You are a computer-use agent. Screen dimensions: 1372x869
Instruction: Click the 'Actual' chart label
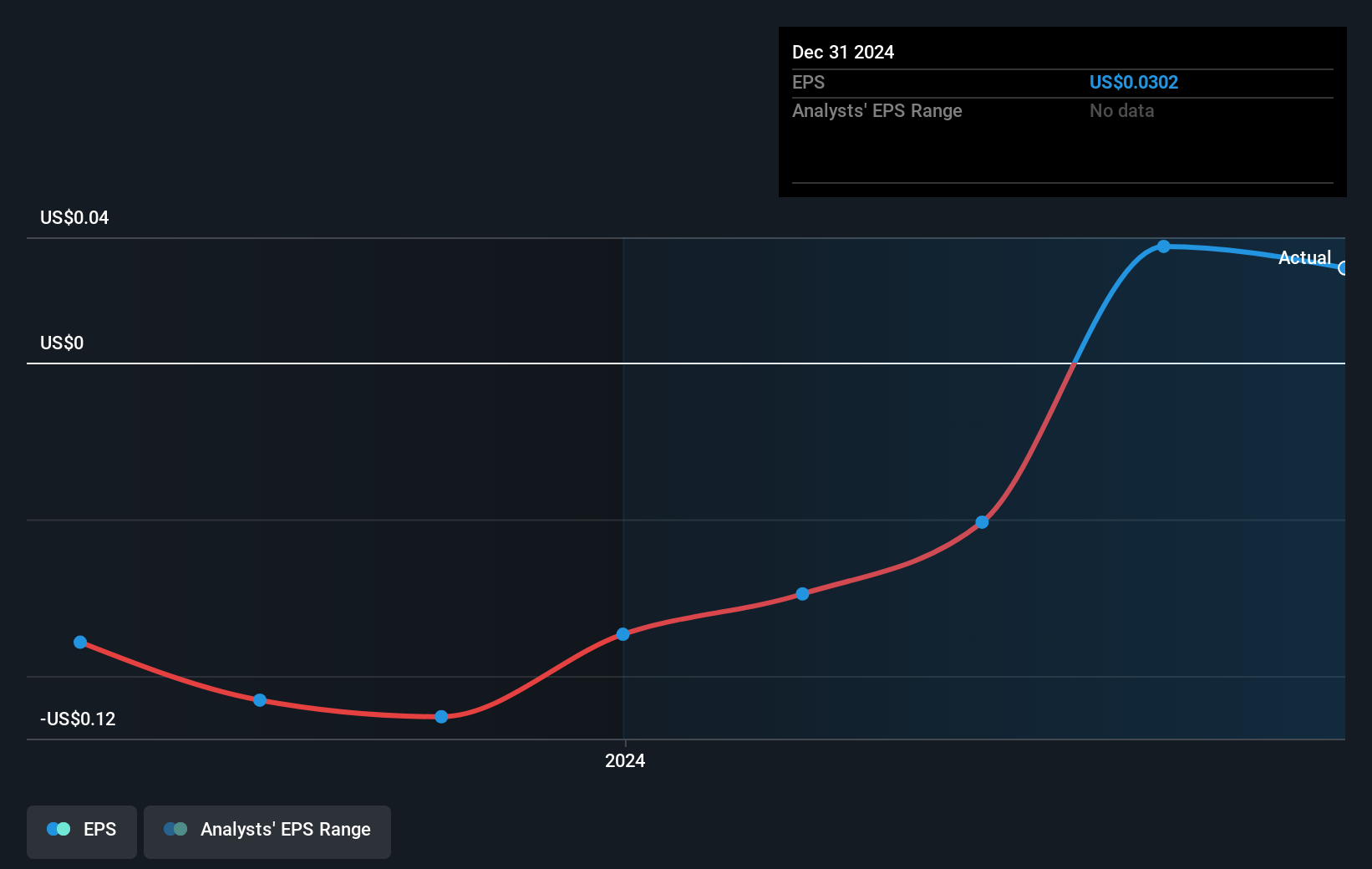tap(1304, 257)
